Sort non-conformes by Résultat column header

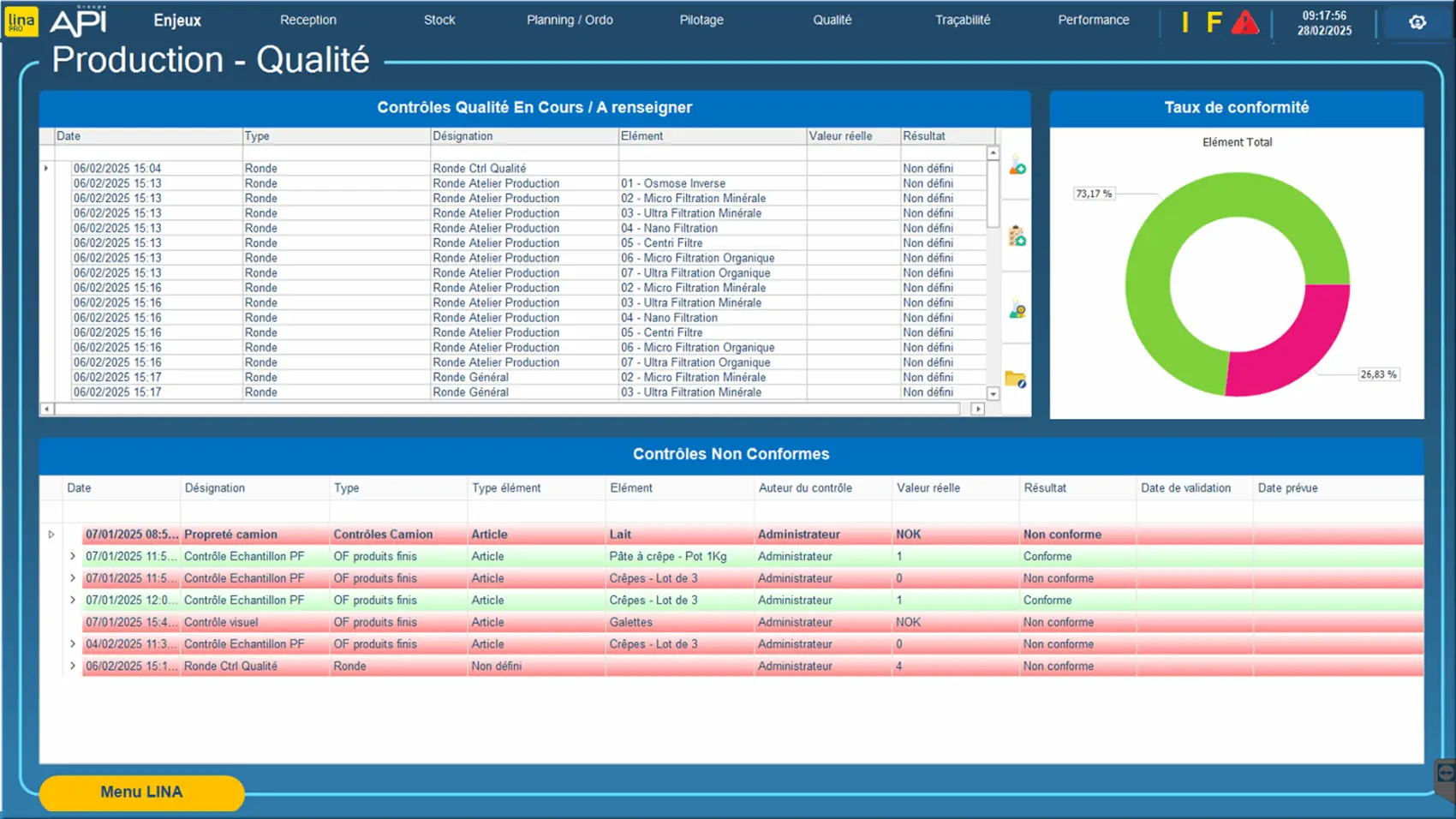click(x=1045, y=488)
